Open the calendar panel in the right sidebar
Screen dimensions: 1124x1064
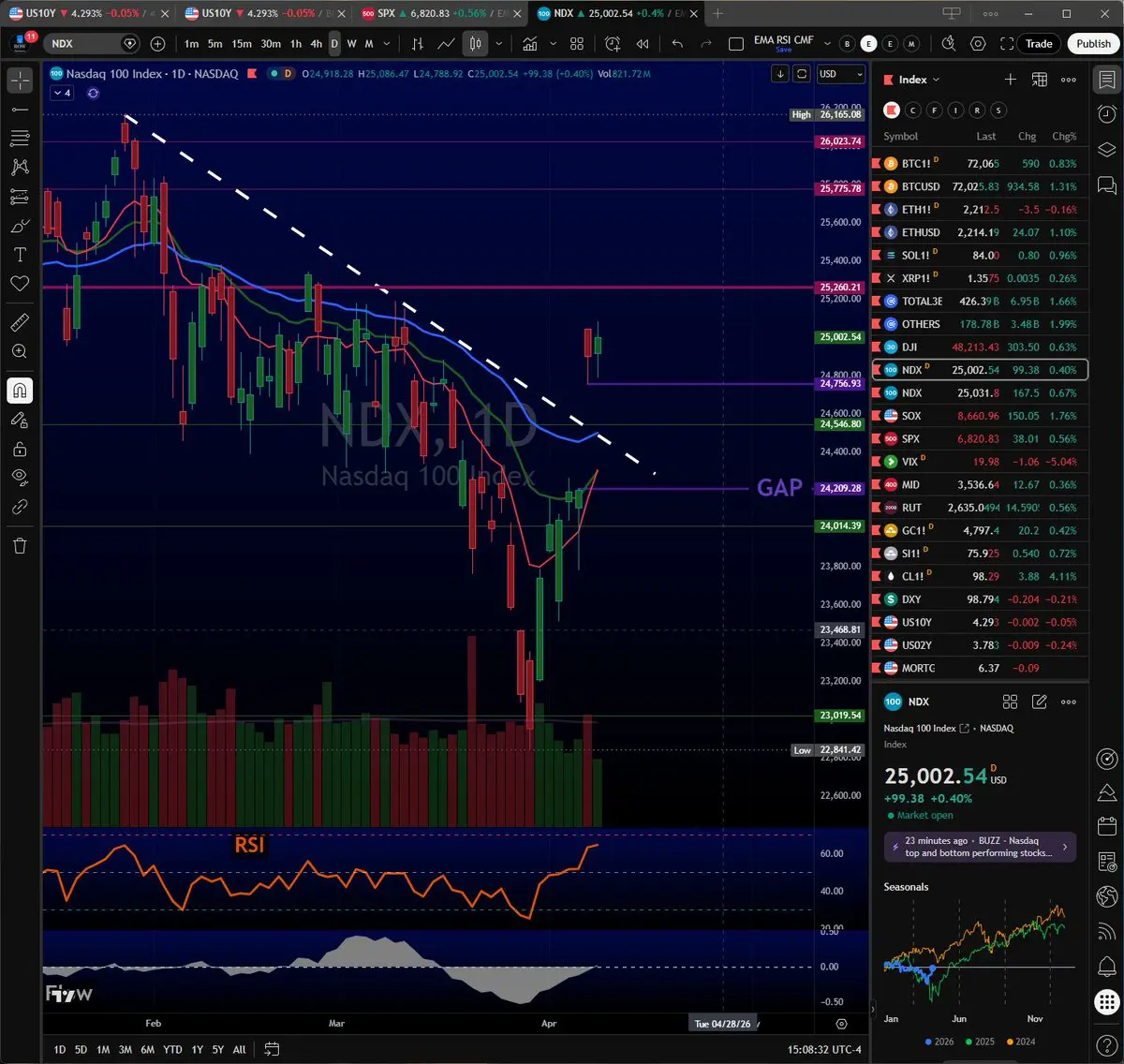[x=1106, y=826]
